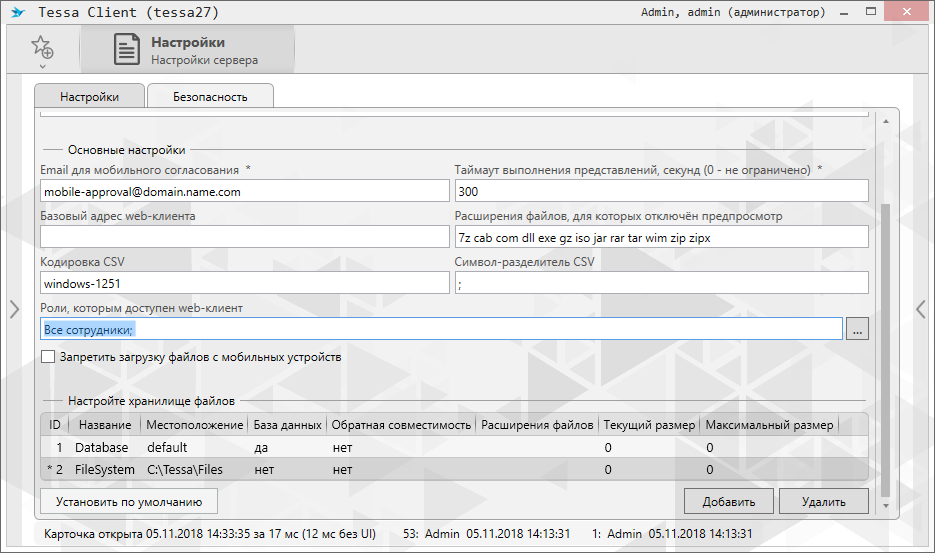This screenshot has height=553, width=935.
Task: Expand the left side panel arrow
Action: pos(14,310)
